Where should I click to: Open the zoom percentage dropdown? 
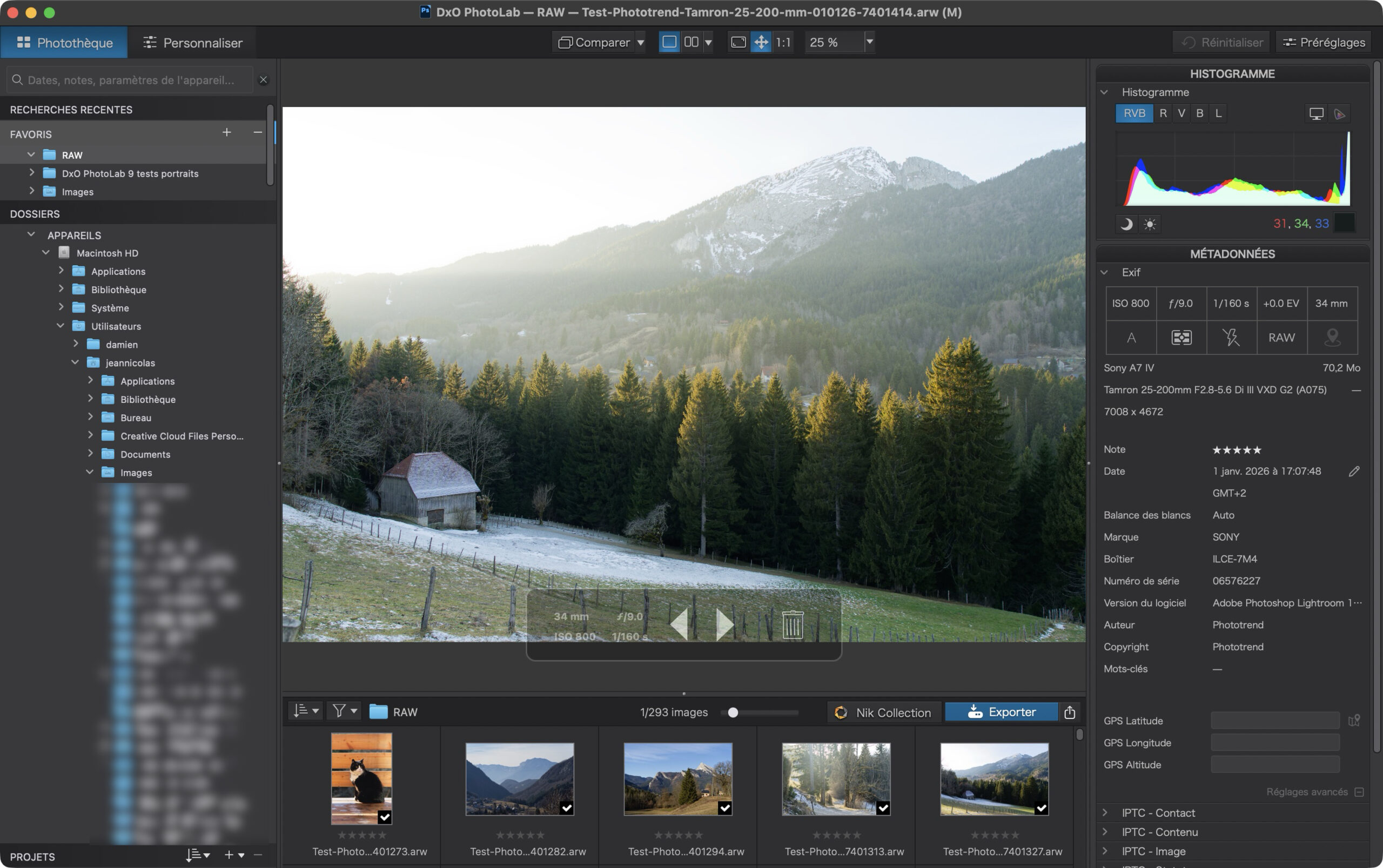[869, 42]
